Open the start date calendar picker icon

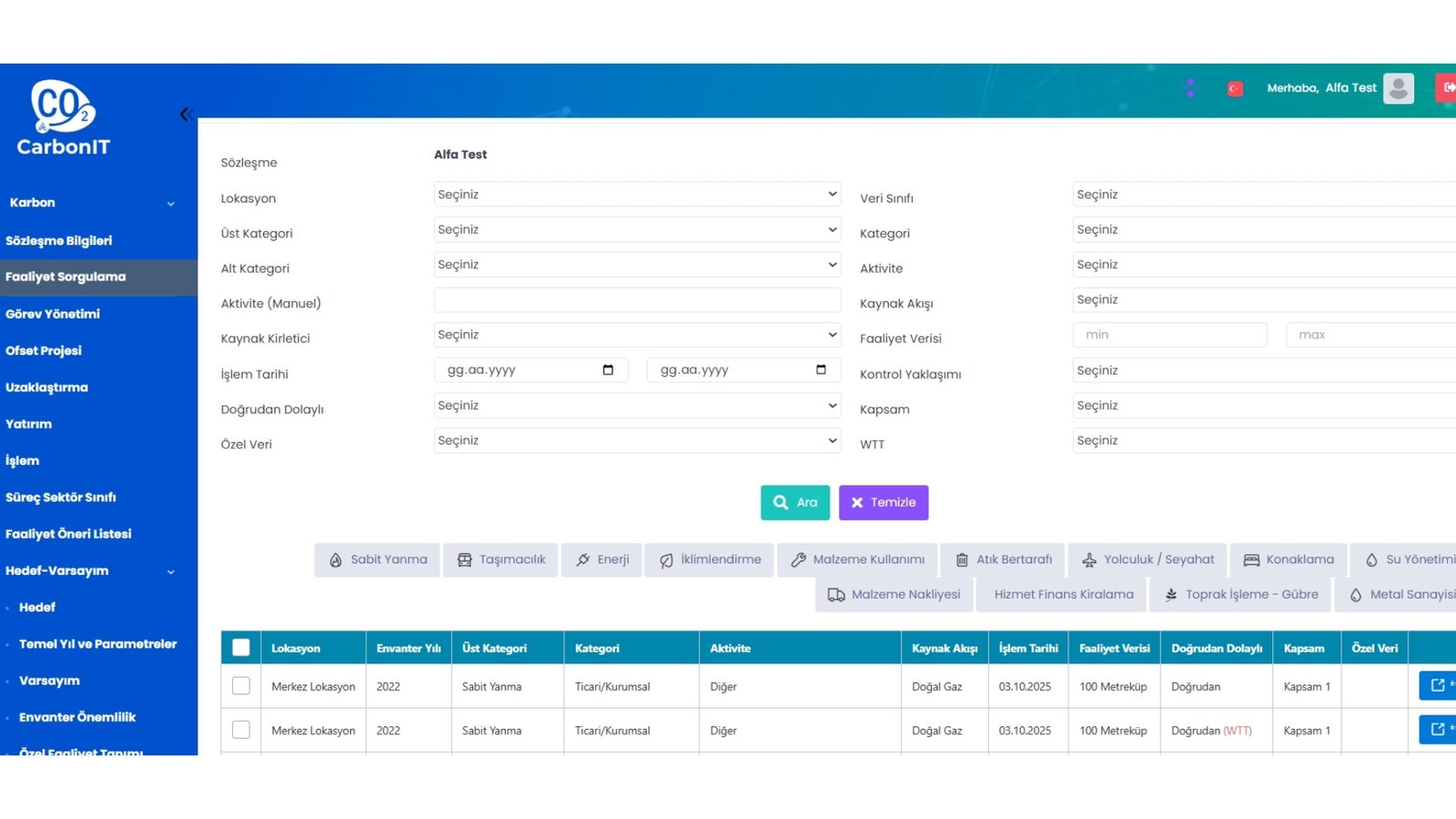[x=608, y=370]
